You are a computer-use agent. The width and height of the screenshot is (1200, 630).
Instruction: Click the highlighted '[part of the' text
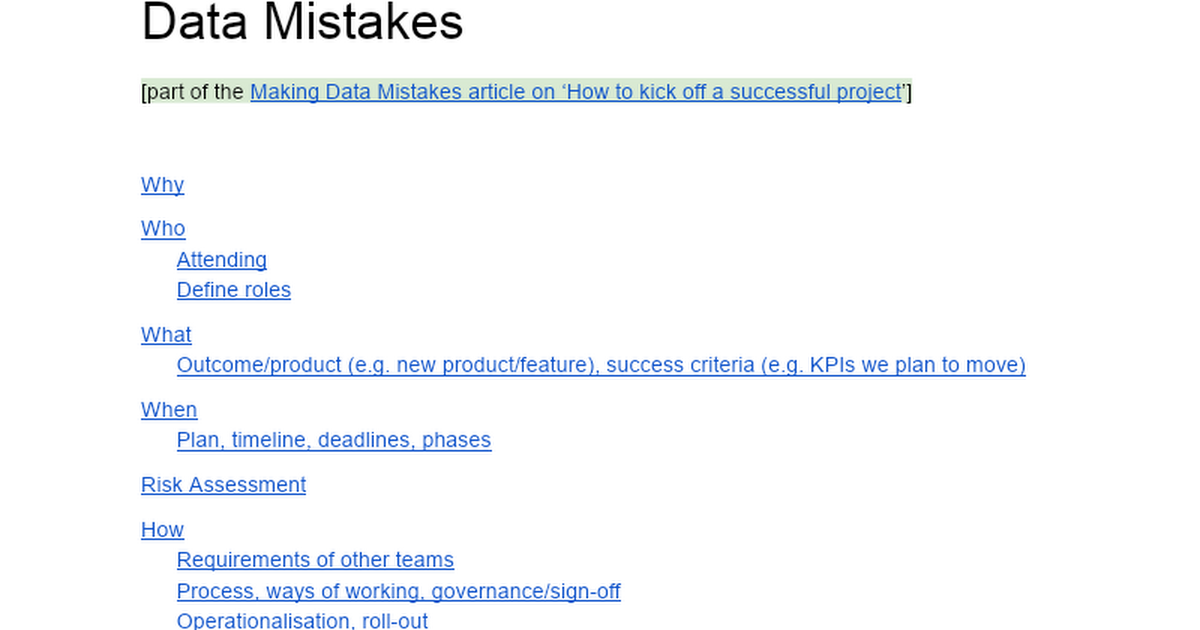[x=193, y=92]
